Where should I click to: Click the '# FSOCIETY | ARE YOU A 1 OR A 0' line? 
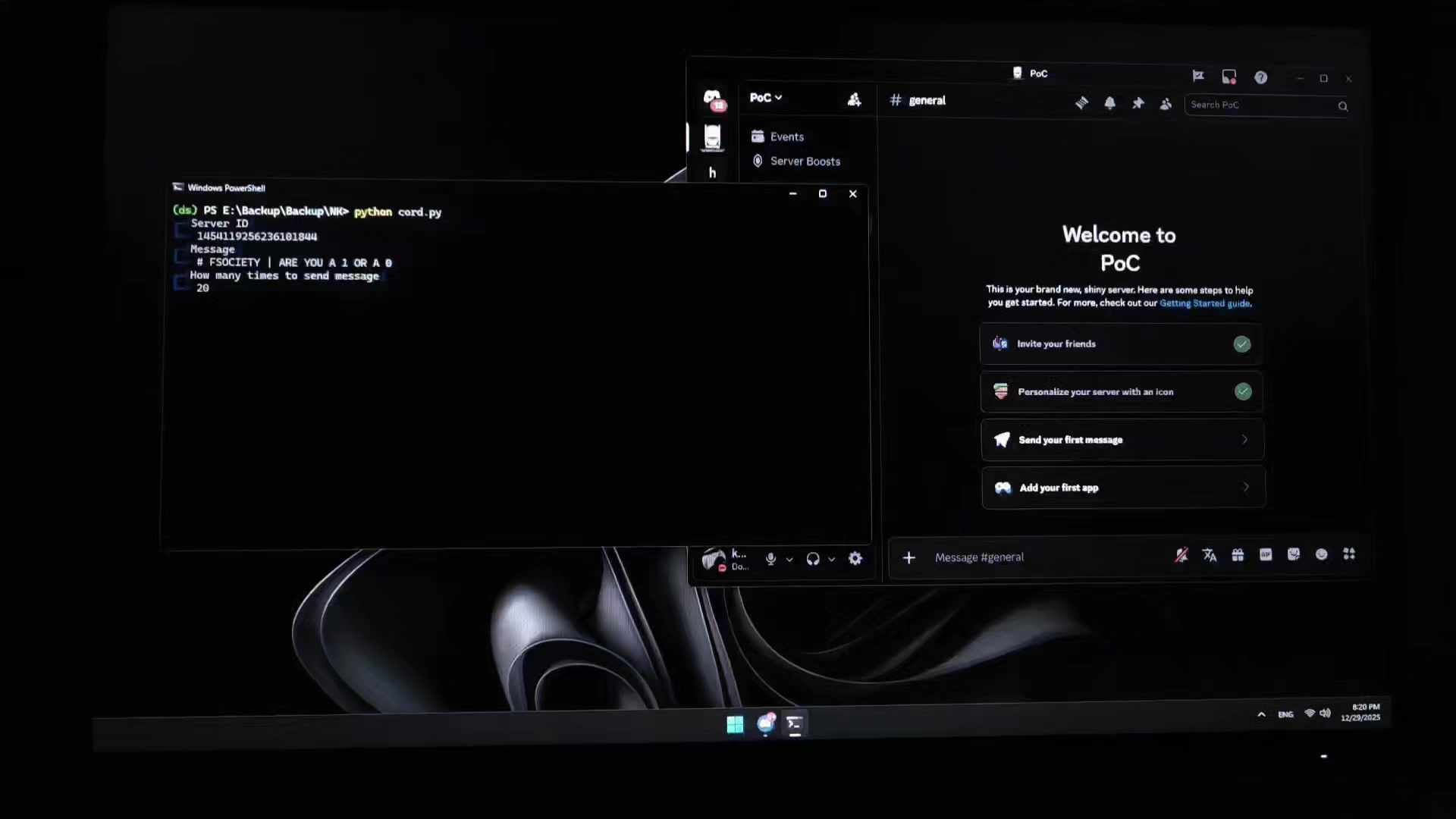(294, 263)
